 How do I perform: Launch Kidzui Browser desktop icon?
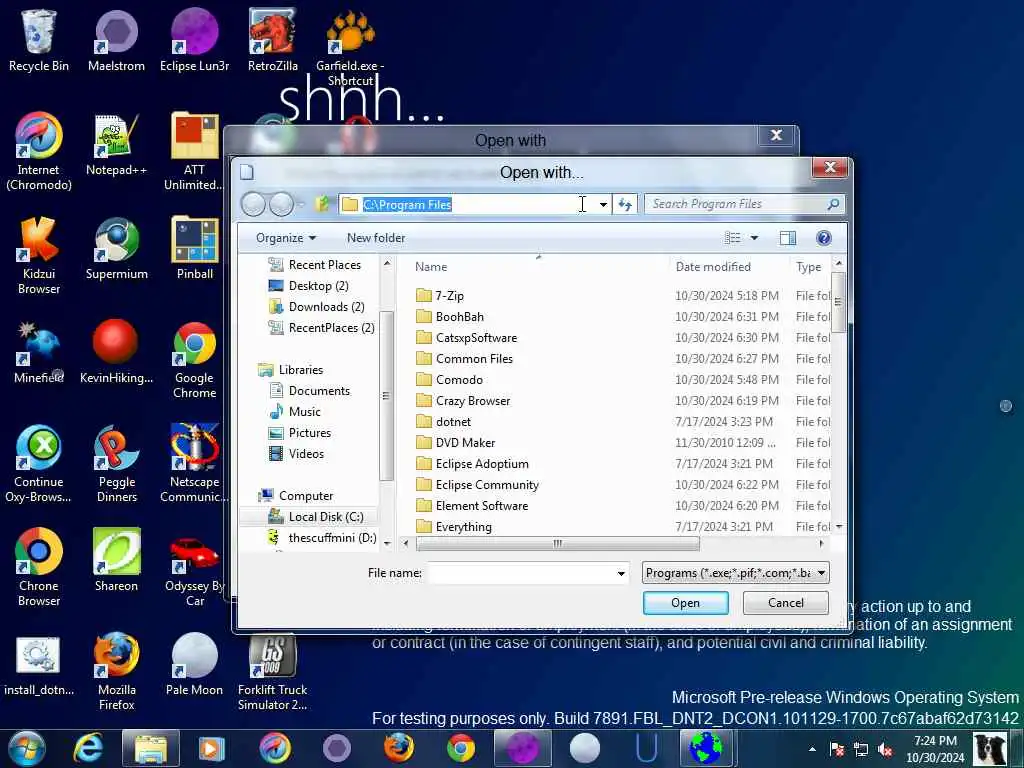(x=39, y=255)
